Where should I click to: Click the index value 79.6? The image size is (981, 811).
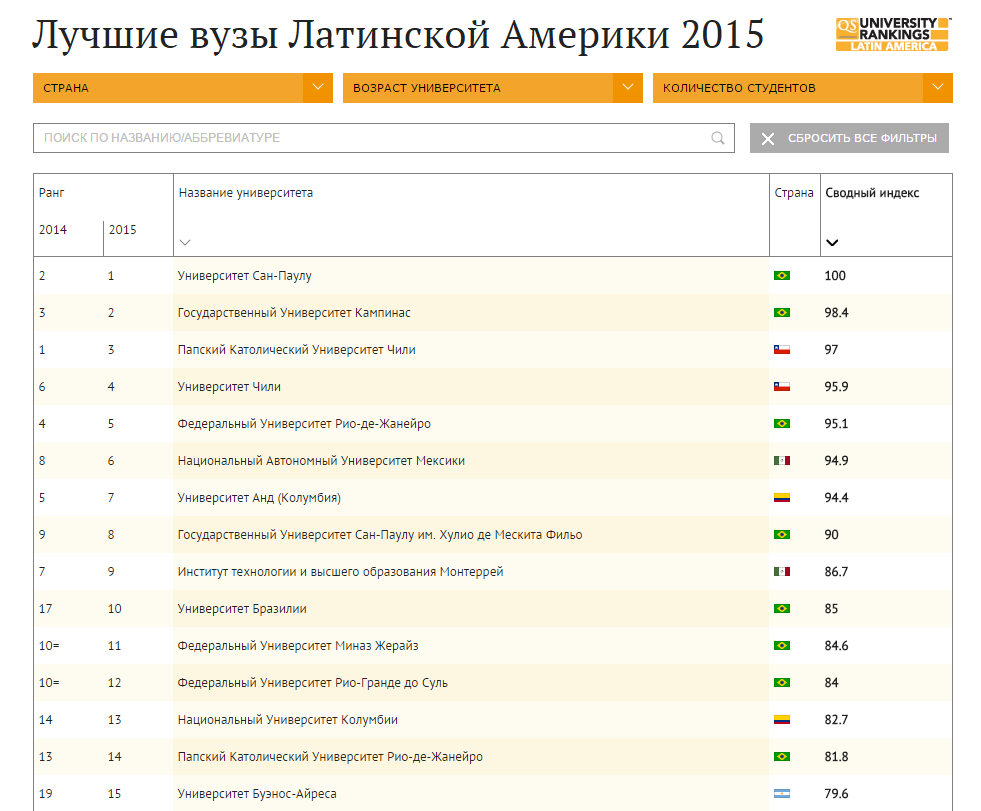coord(836,793)
